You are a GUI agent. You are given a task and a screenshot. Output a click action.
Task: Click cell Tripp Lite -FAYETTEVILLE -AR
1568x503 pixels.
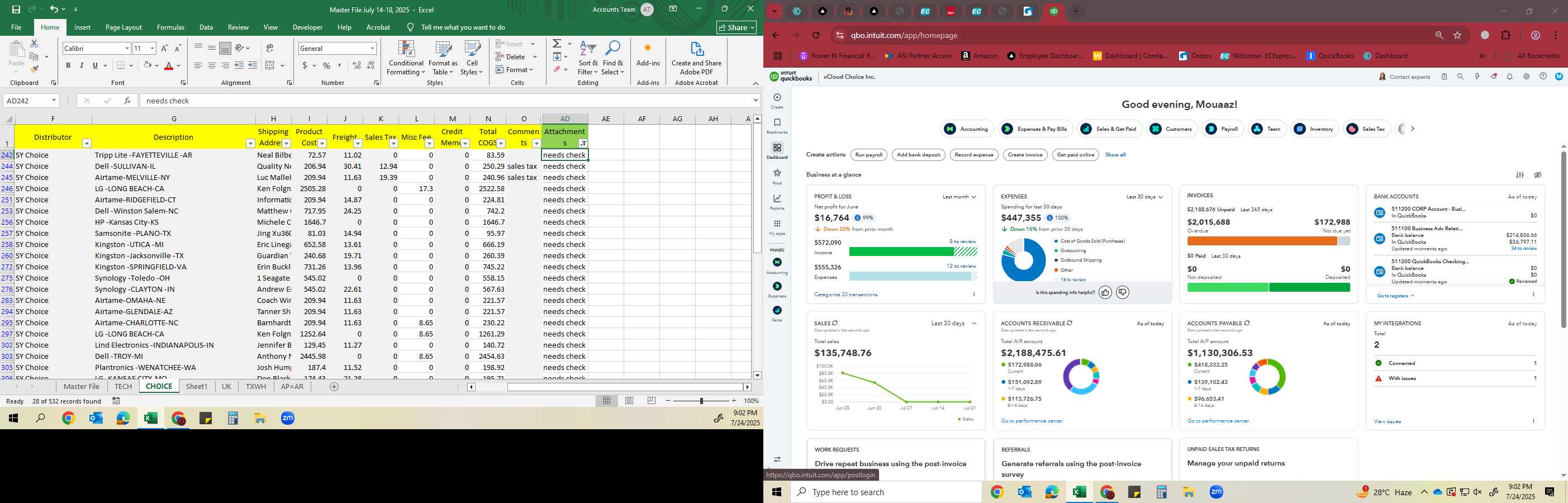[173, 155]
